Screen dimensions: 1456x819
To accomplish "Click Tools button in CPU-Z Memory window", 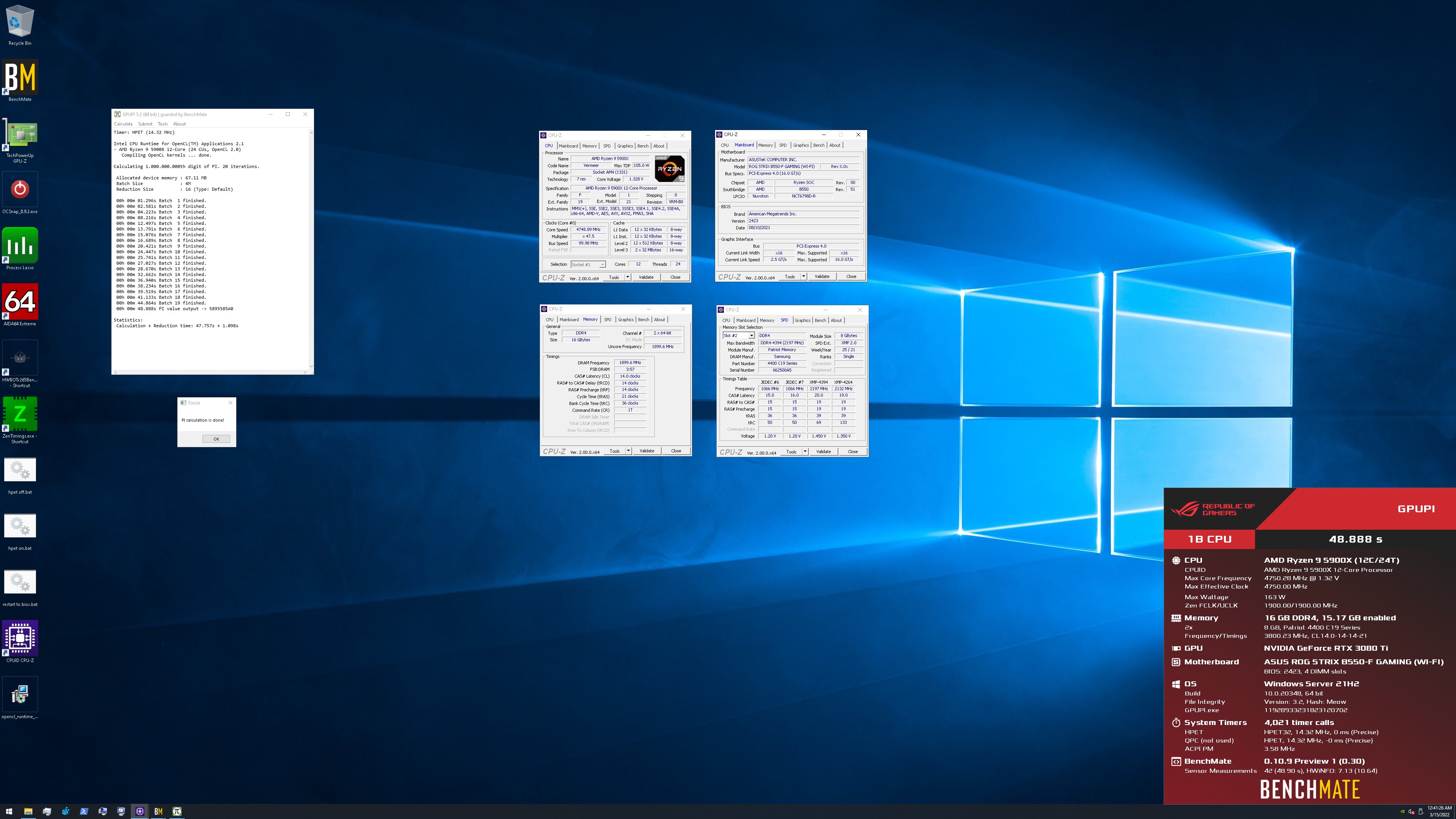I will pyautogui.click(x=614, y=451).
